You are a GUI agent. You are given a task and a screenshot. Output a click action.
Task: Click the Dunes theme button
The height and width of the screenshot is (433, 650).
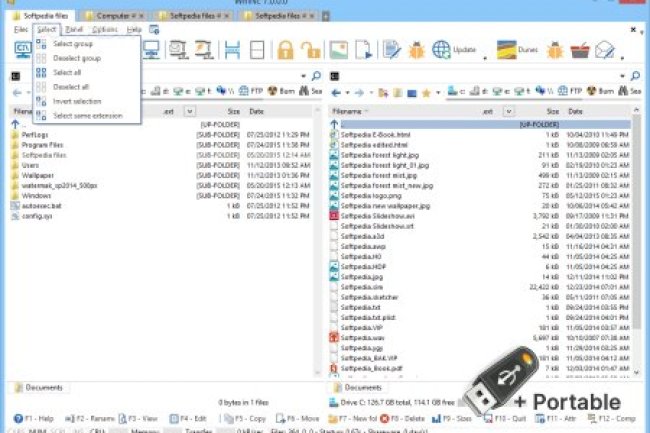[517, 50]
